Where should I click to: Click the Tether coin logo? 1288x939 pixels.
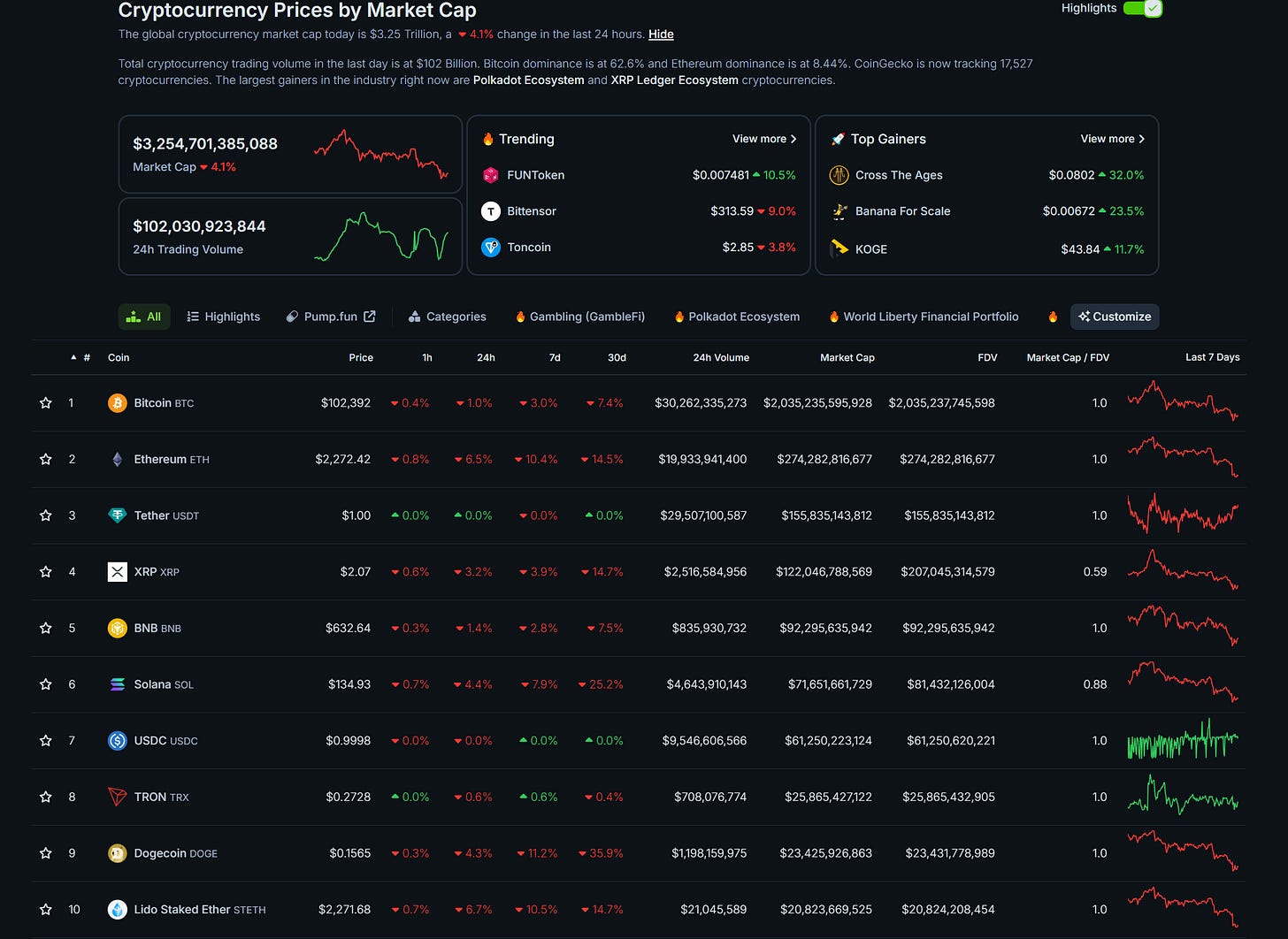118,515
